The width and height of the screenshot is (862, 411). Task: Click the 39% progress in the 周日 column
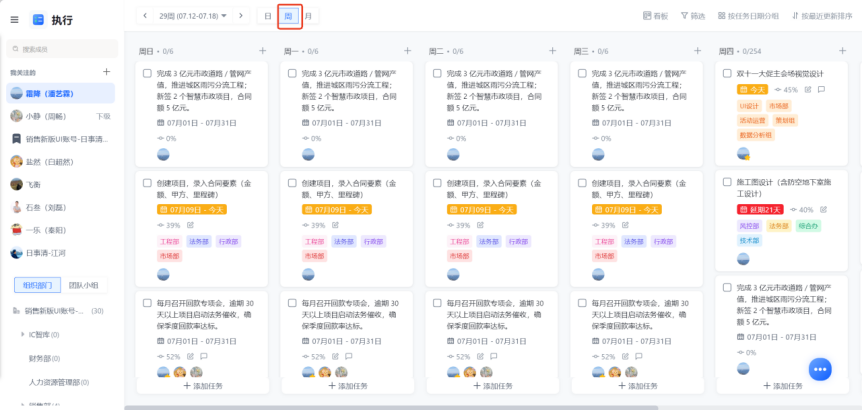pos(168,225)
